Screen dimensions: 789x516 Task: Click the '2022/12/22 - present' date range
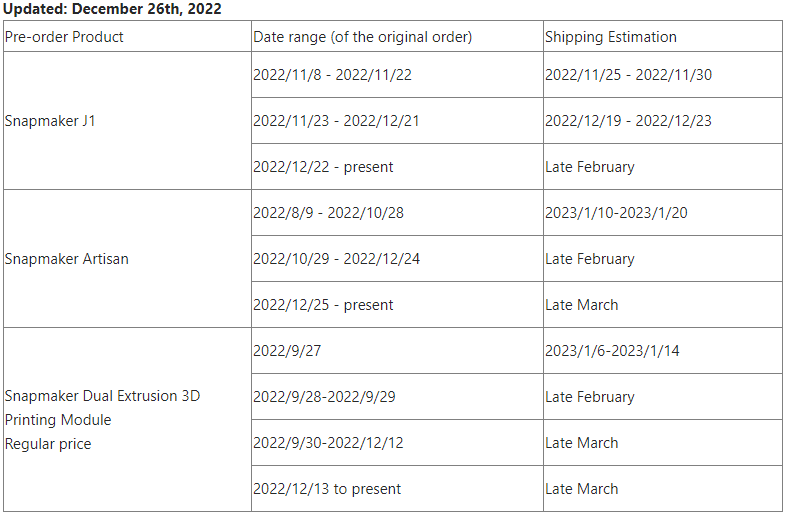(x=323, y=167)
